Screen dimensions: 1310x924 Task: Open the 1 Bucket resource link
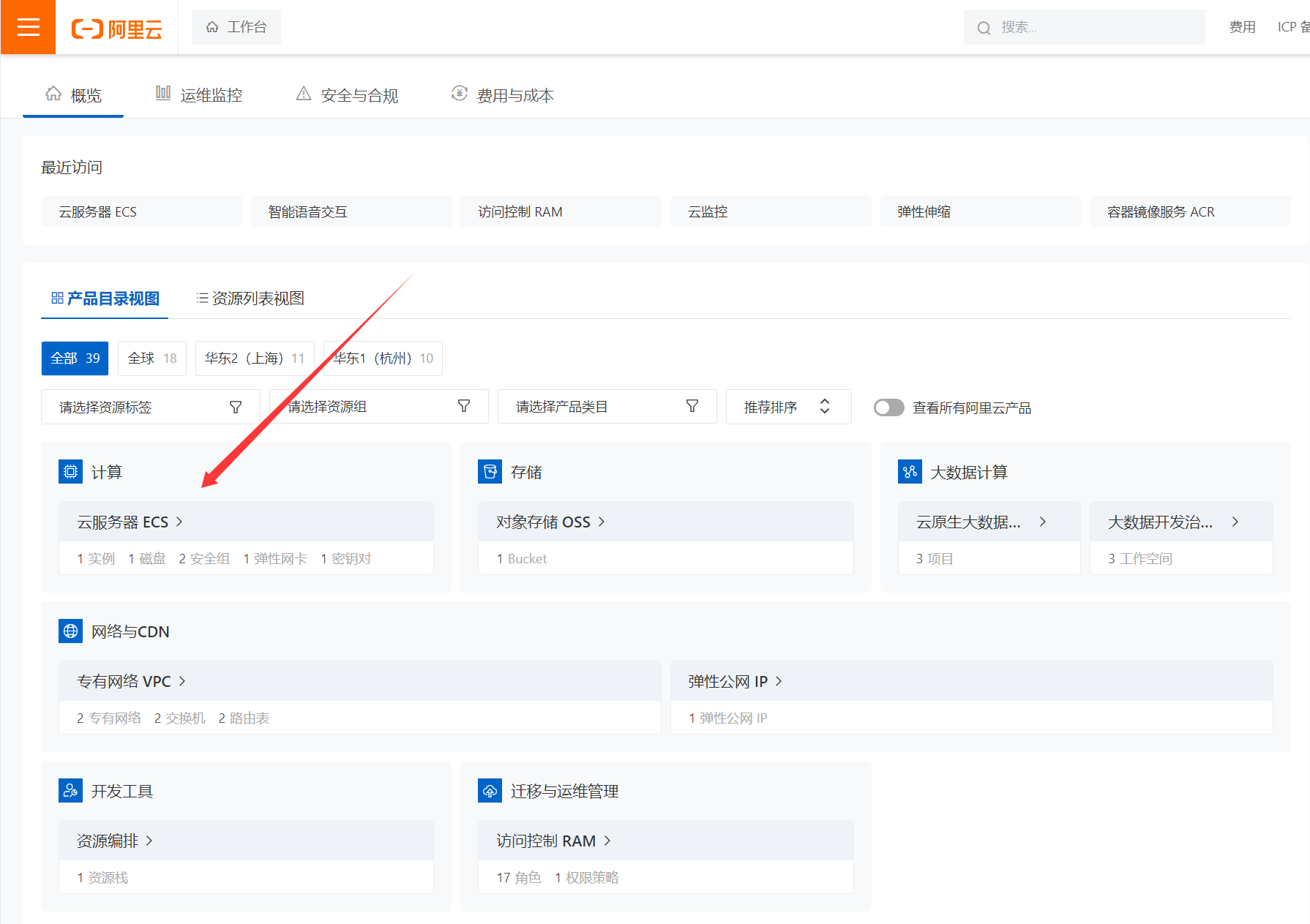(x=522, y=559)
